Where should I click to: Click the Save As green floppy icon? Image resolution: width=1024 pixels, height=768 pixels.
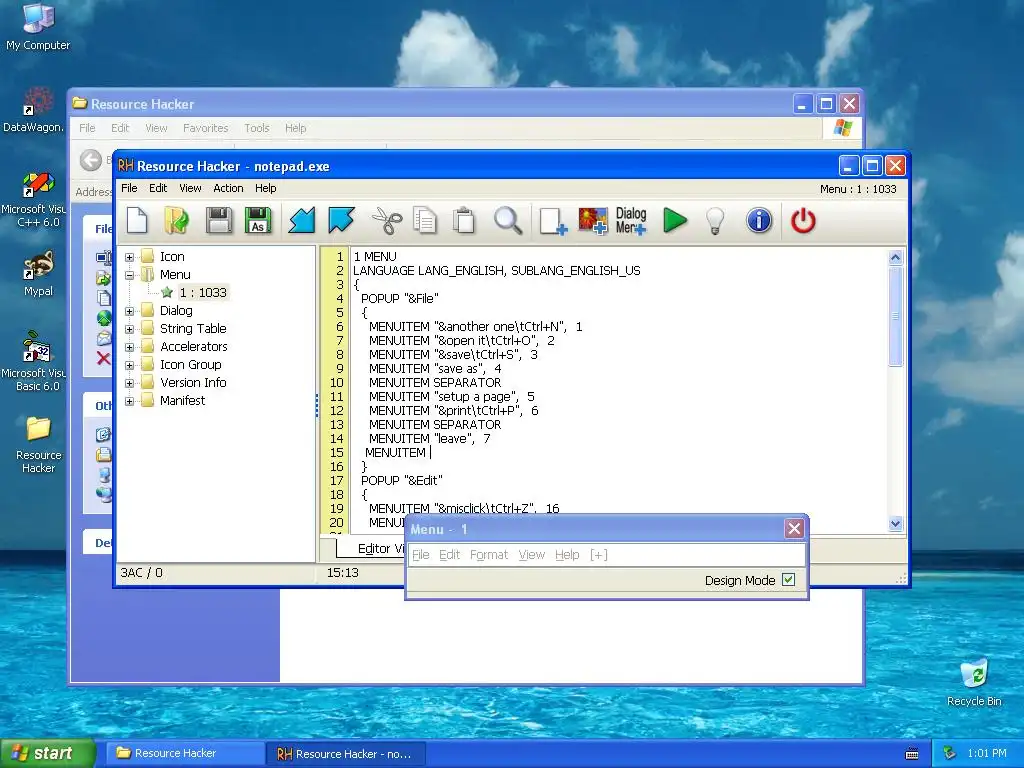(257, 221)
